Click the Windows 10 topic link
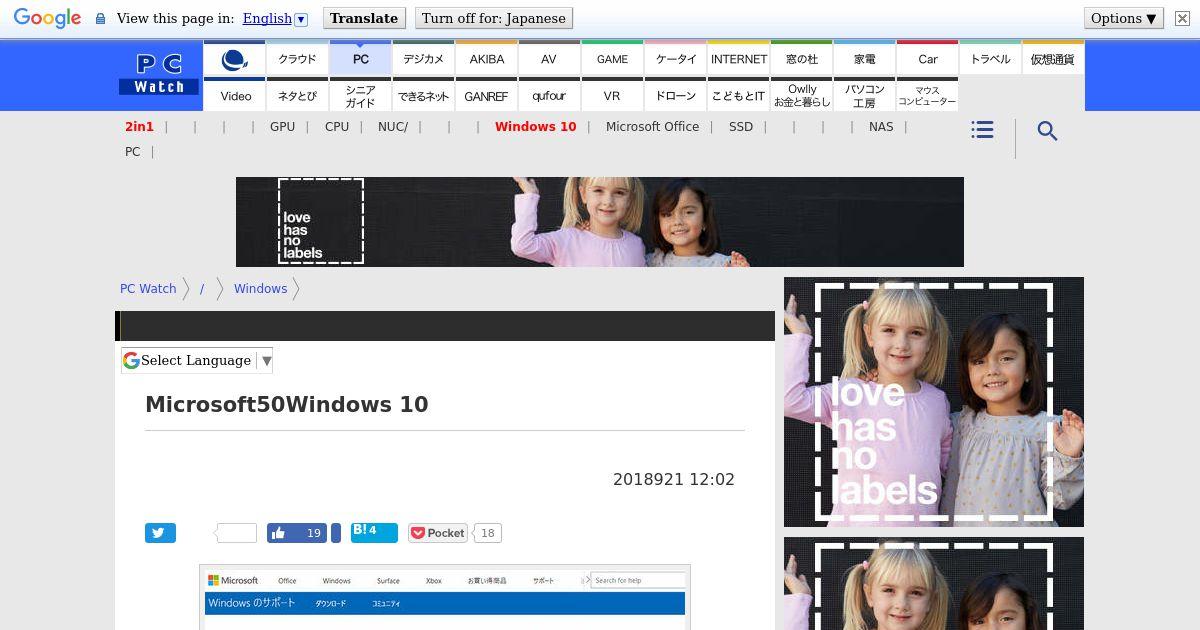 535,126
